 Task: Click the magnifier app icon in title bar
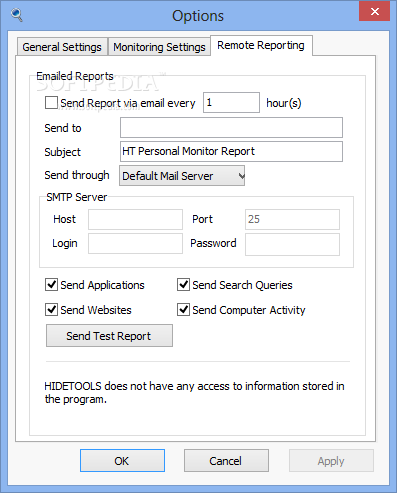16,15
